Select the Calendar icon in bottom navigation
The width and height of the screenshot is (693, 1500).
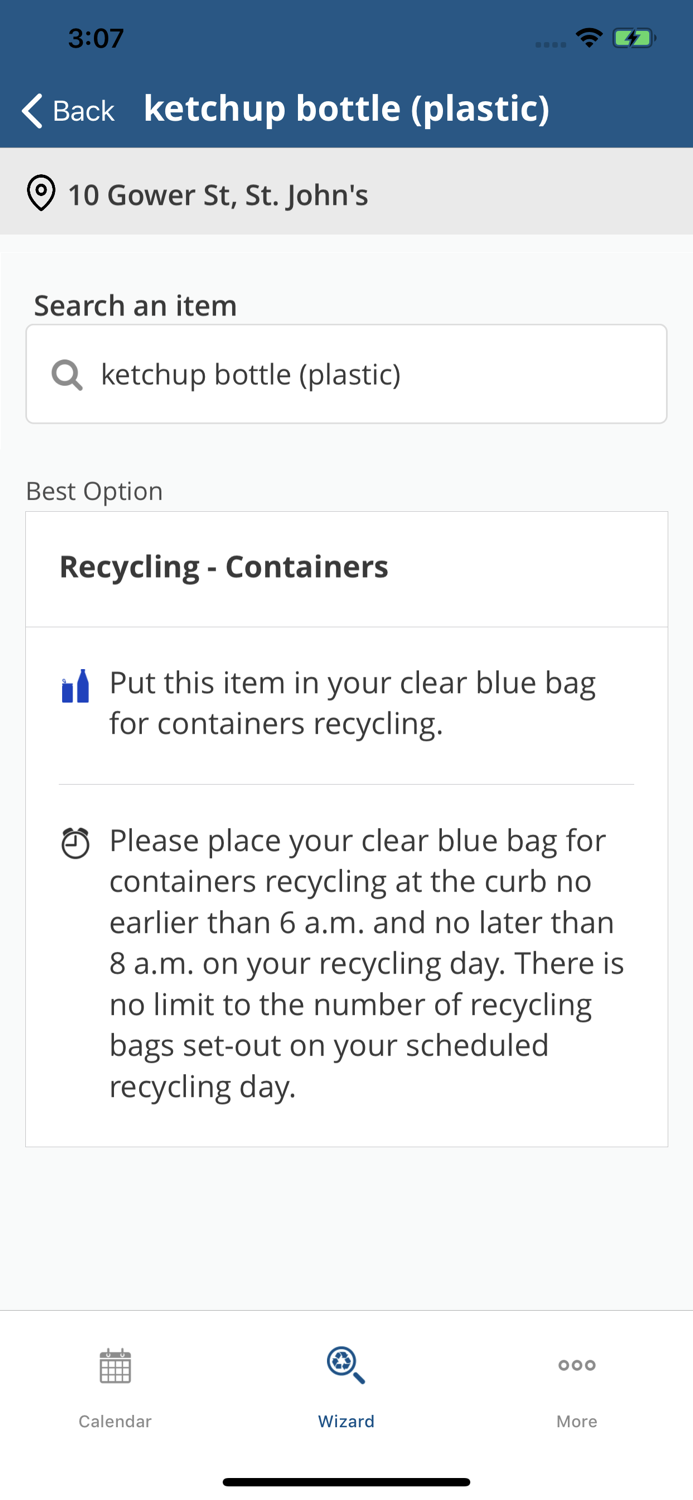115,1365
